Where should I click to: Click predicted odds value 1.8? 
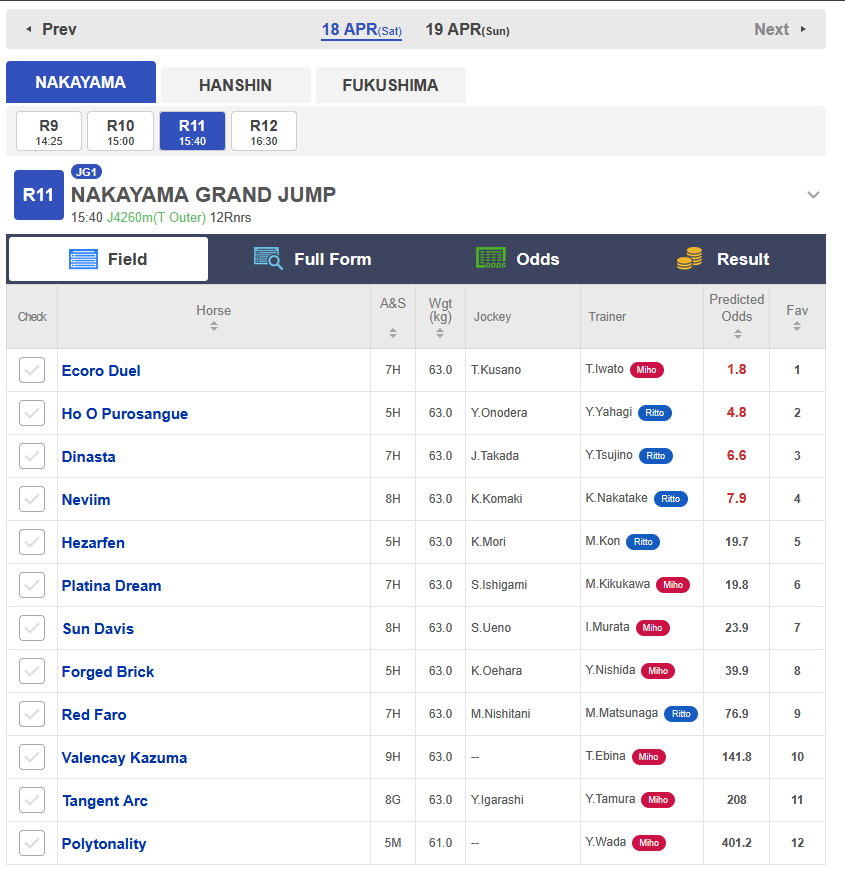(737, 369)
